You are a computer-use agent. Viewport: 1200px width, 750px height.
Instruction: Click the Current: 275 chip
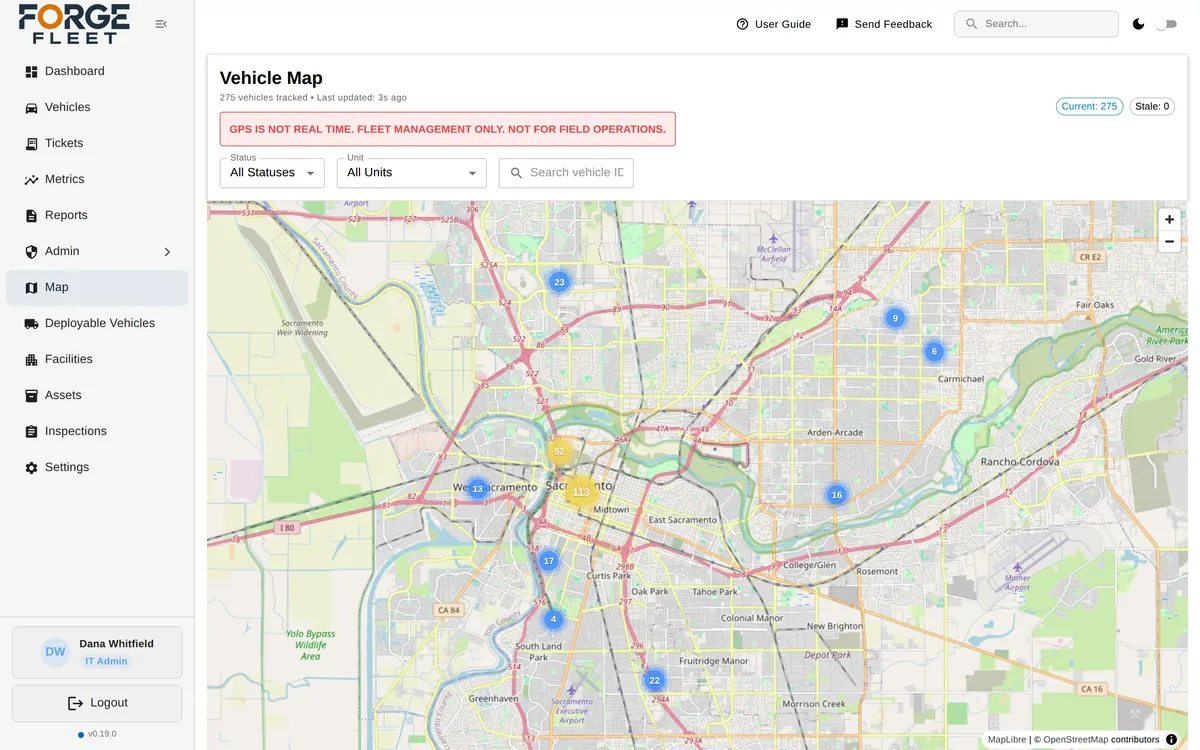(x=1089, y=106)
